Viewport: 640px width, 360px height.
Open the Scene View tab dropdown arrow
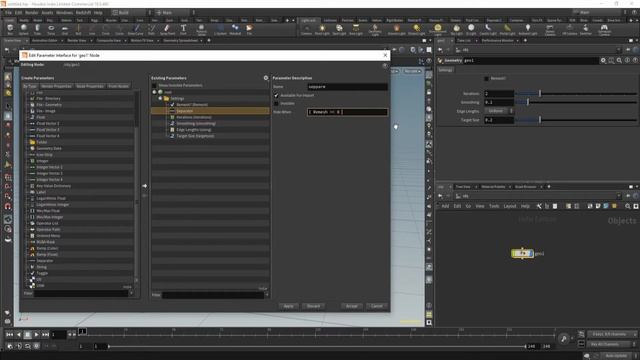(x=27, y=41)
